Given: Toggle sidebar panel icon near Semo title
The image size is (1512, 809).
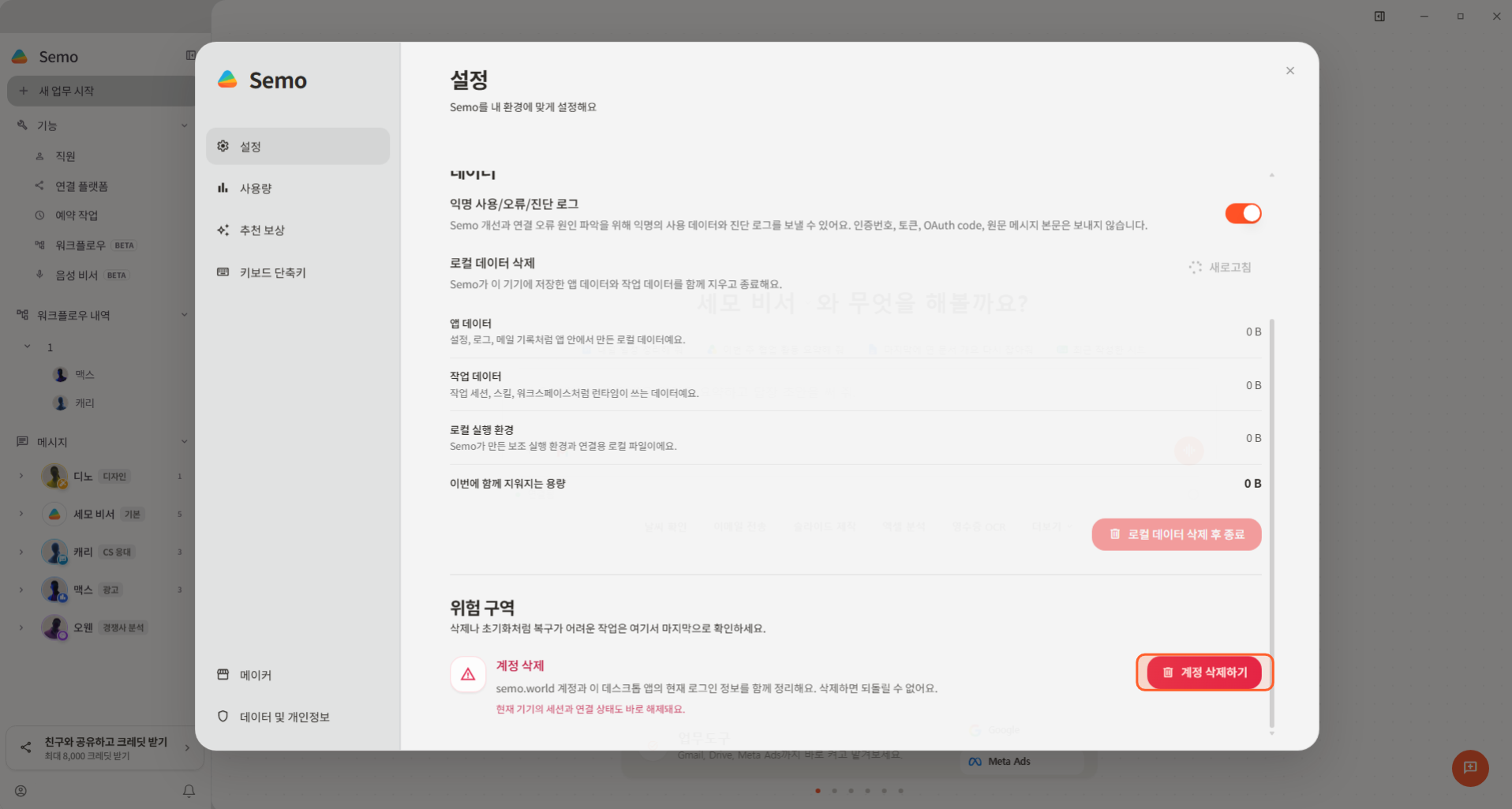Looking at the screenshot, I should [x=190, y=55].
